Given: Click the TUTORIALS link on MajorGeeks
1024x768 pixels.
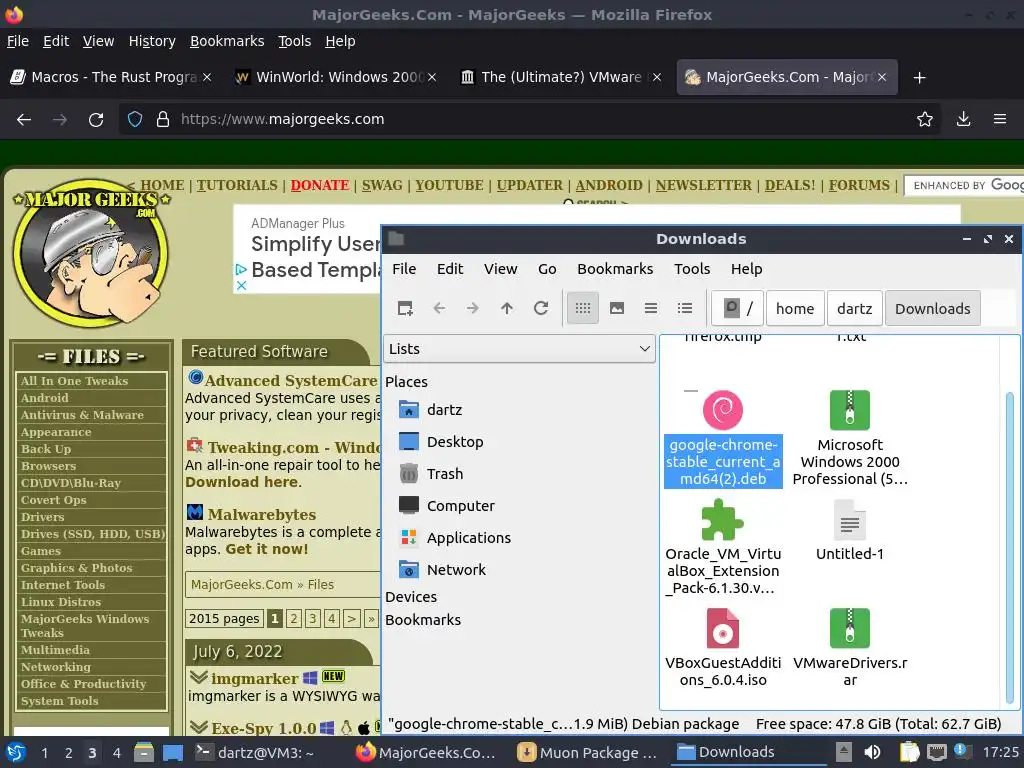Looking at the screenshot, I should click(237, 185).
